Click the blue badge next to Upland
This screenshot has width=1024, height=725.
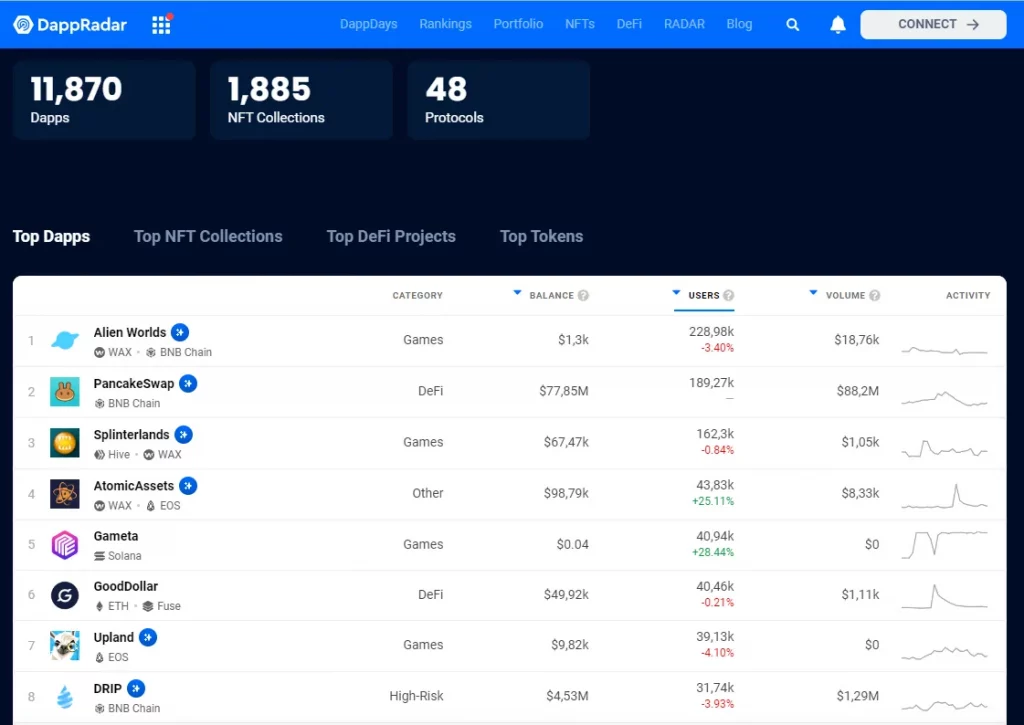tap(148, 637)
